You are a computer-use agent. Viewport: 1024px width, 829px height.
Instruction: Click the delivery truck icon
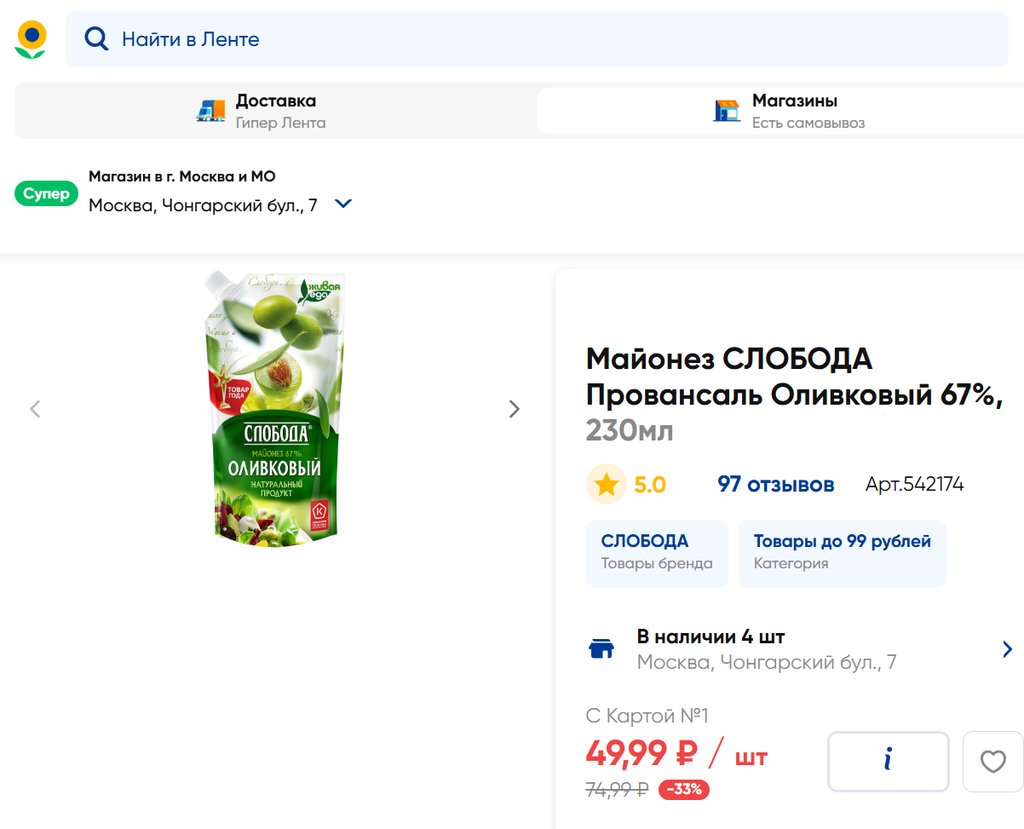tap(210, 111)
